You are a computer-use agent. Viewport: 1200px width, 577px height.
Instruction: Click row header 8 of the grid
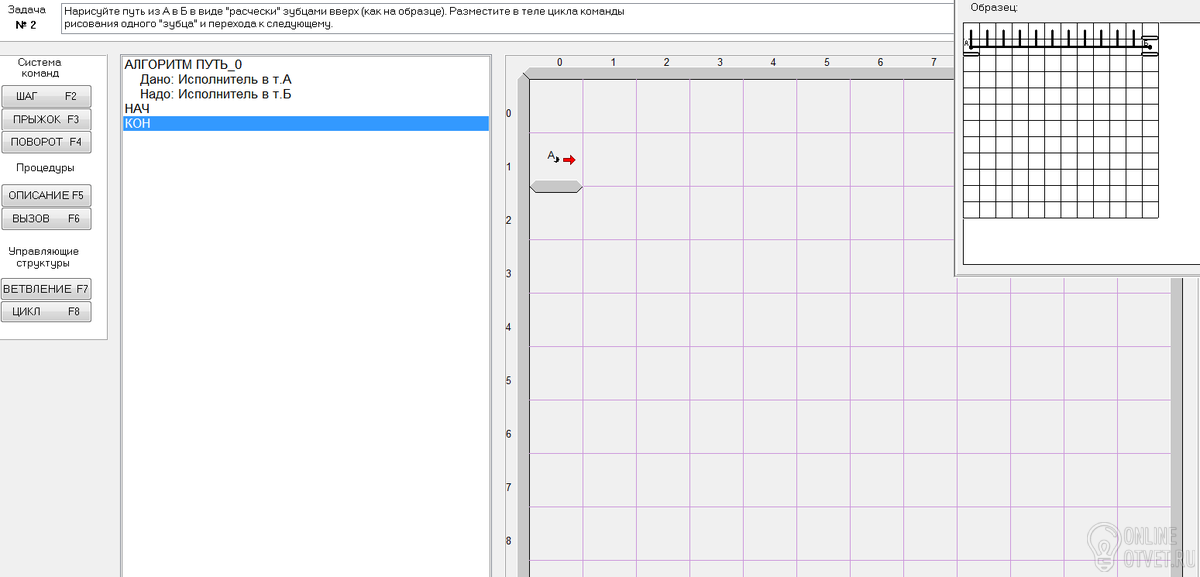point(509,541)
